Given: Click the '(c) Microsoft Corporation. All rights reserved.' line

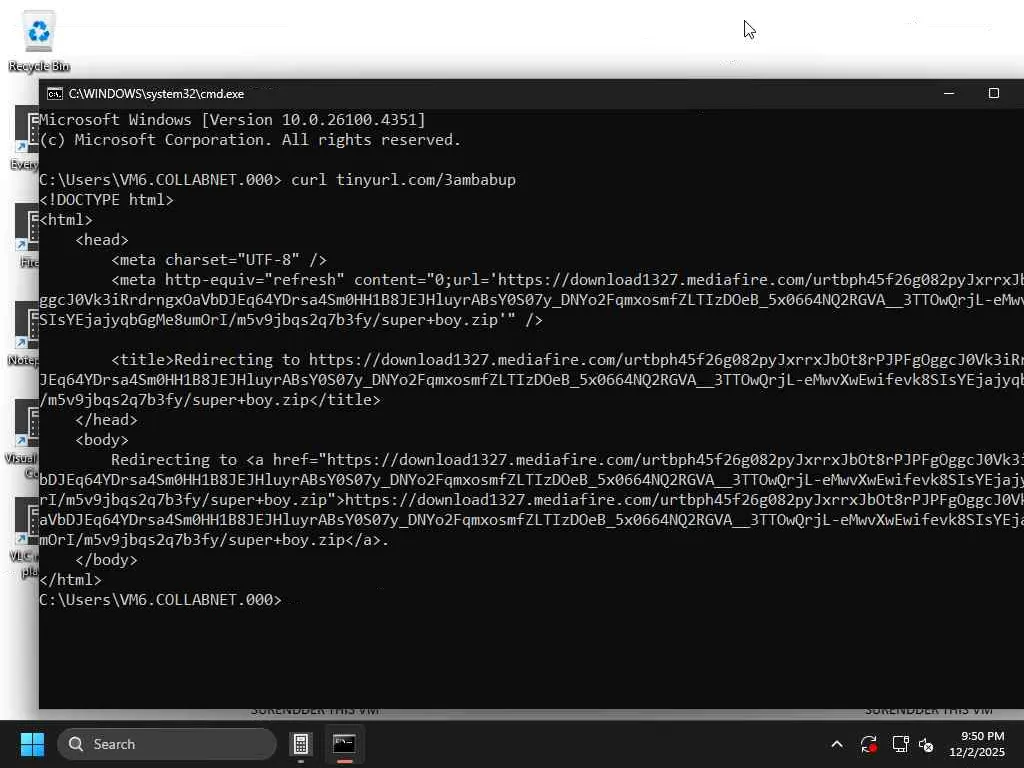Looking at the screenshot, I should 250,140.
